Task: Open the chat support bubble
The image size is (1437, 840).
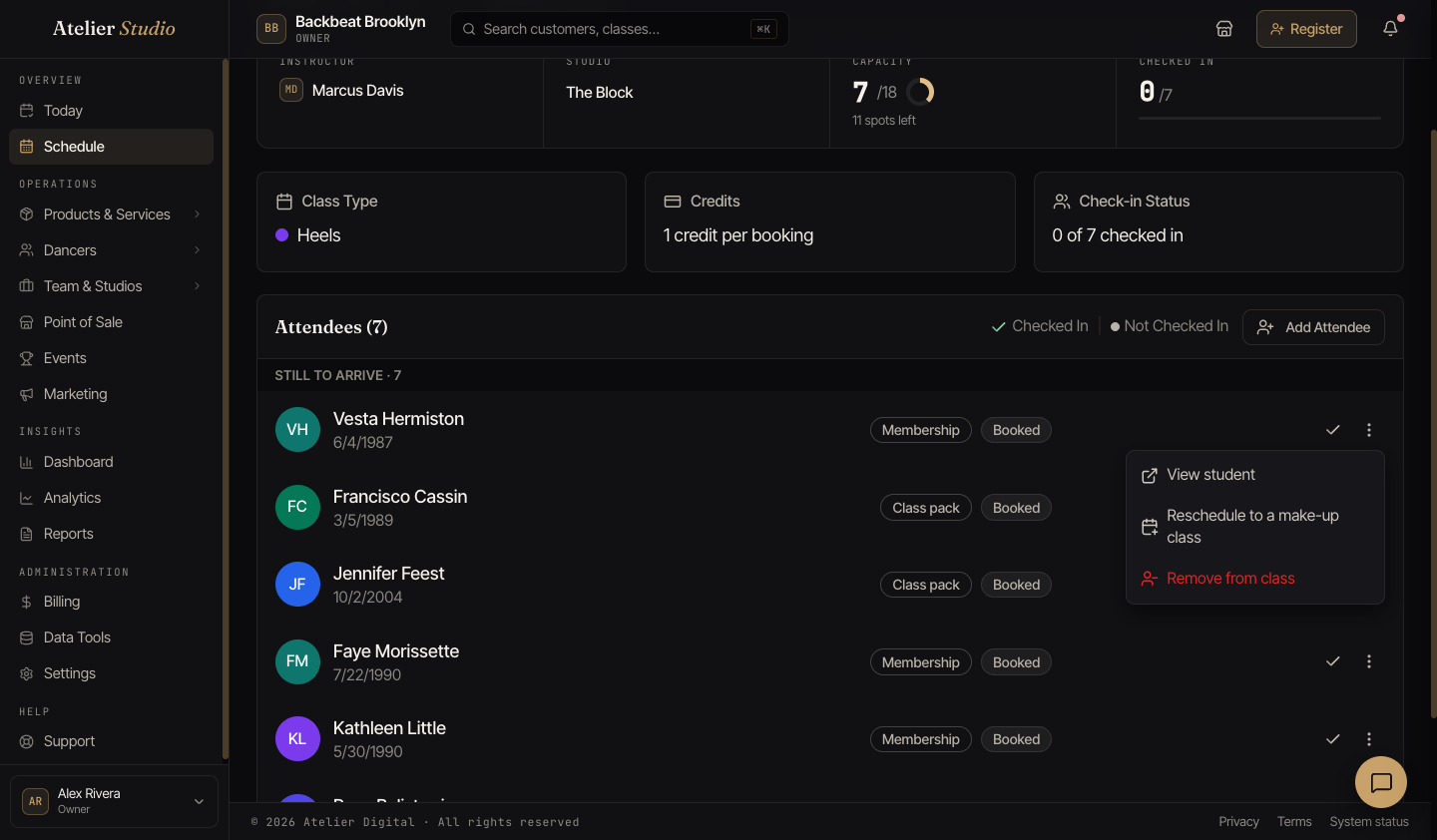Action: point(1381,782)
